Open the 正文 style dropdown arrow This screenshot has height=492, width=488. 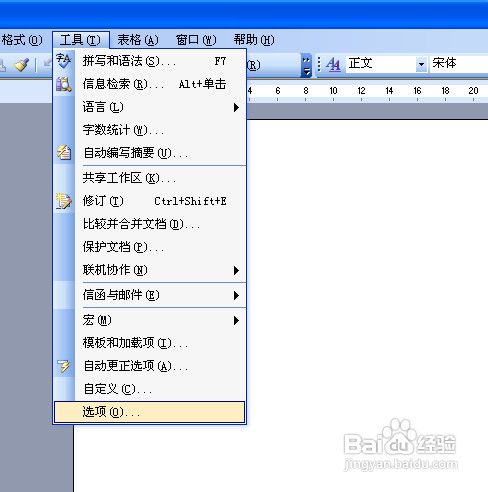[421, 64]
